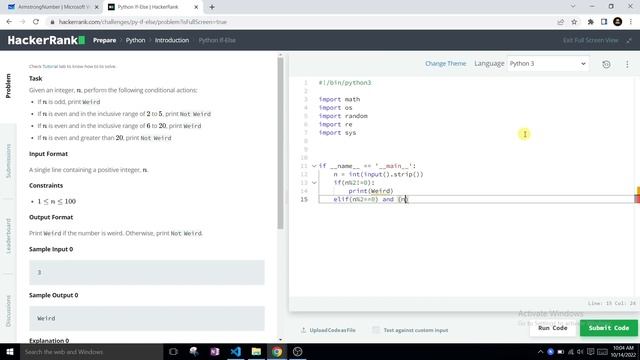Open a new browser tab

pyautogui.click(x=212, y=7)
